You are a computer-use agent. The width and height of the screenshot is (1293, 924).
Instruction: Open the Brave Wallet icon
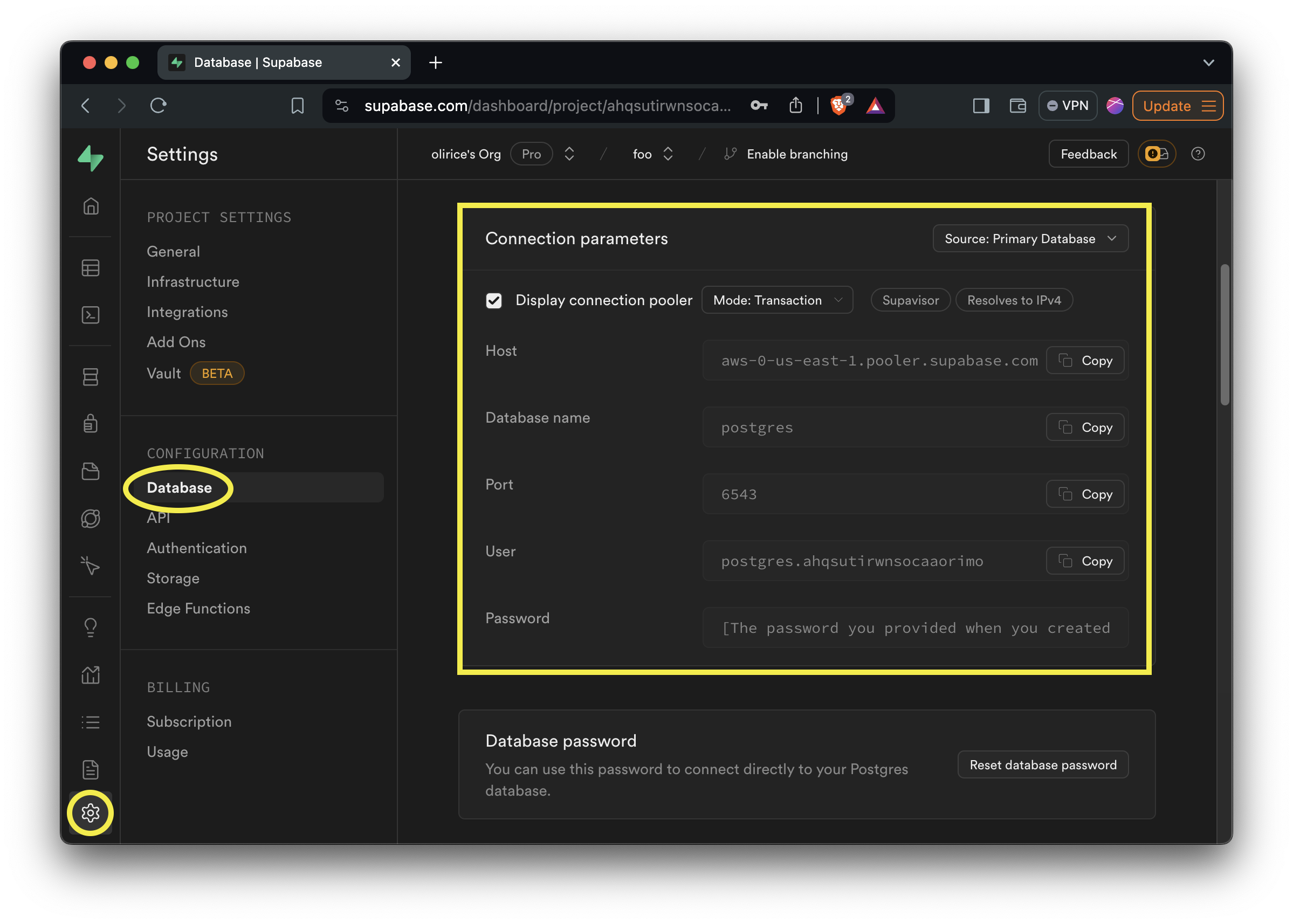pyautogui.click(x=1017, y=105)
